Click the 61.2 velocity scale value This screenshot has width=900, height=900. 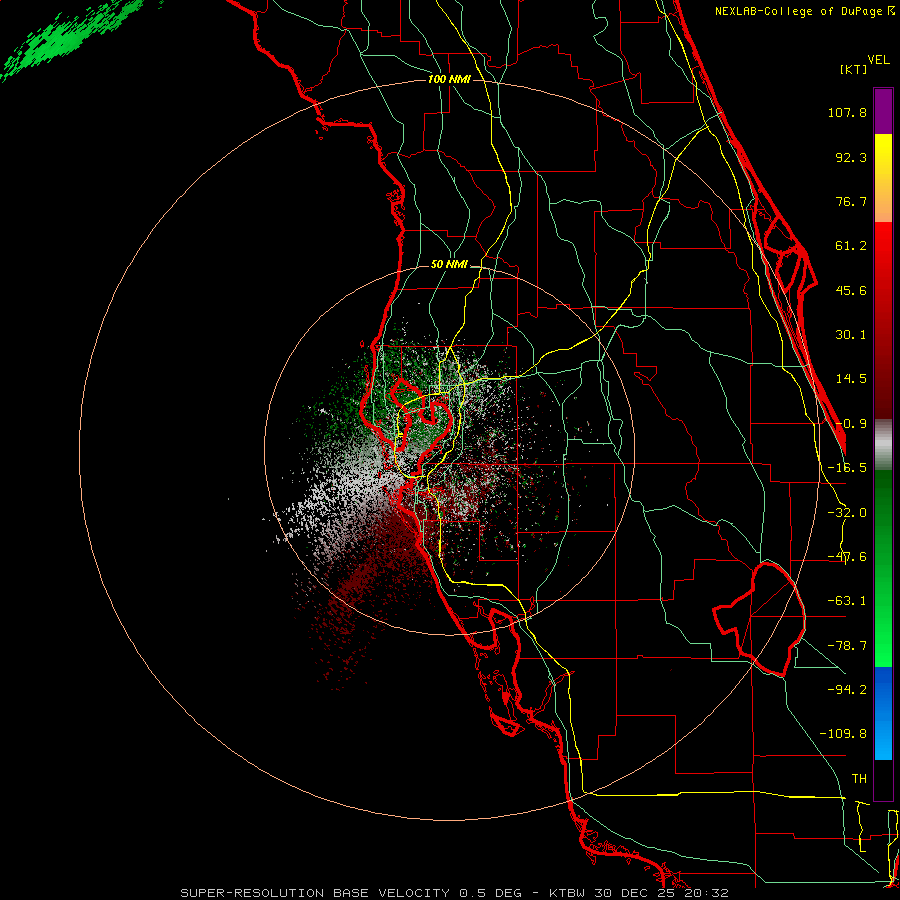click(851, 246)
